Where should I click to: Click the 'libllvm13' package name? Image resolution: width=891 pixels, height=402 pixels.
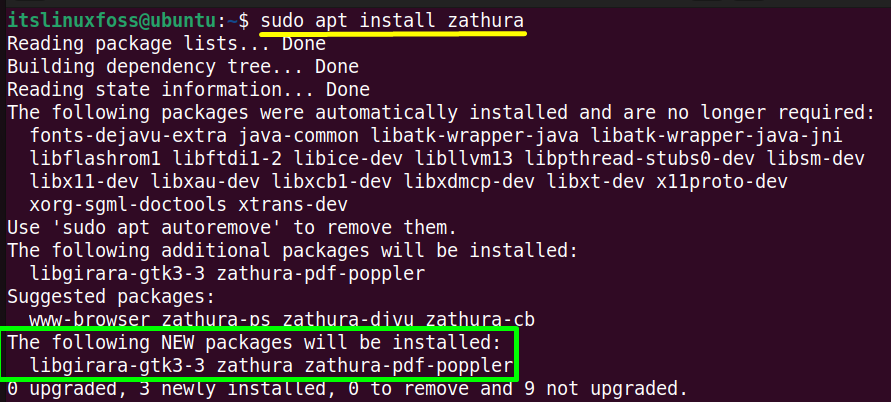[464, 159]
